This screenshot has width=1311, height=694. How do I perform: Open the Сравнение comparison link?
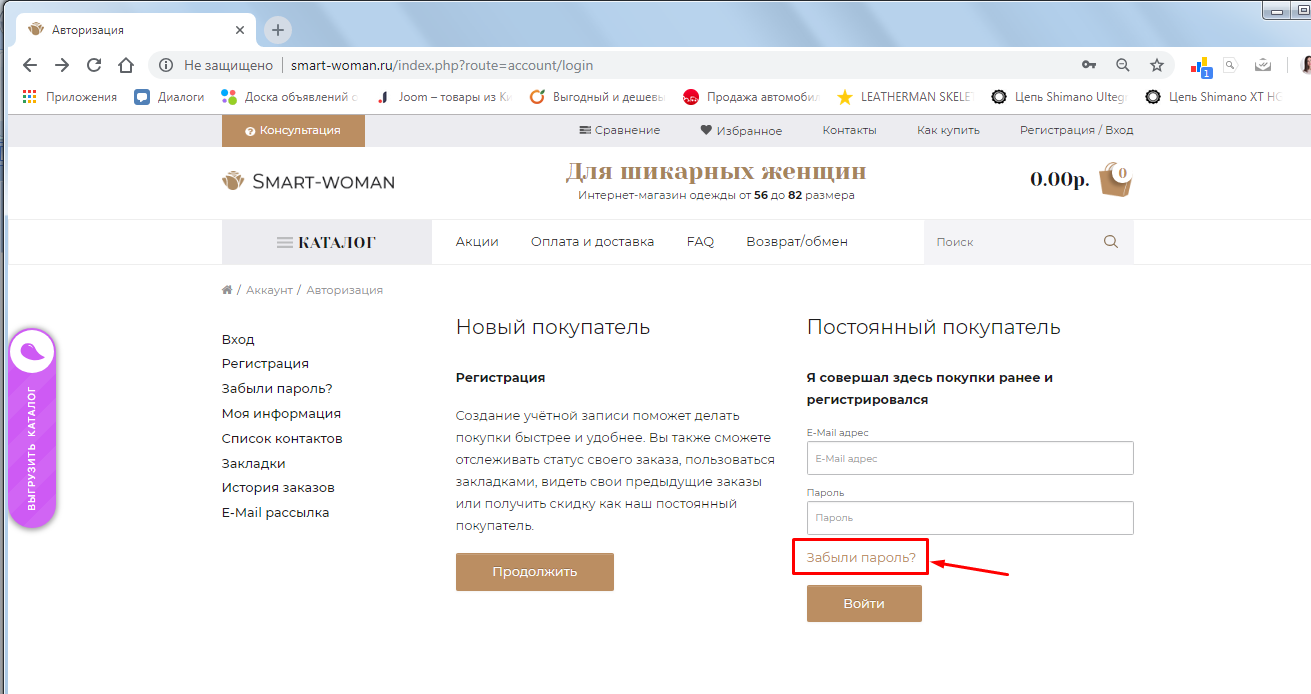coord(620,130)
